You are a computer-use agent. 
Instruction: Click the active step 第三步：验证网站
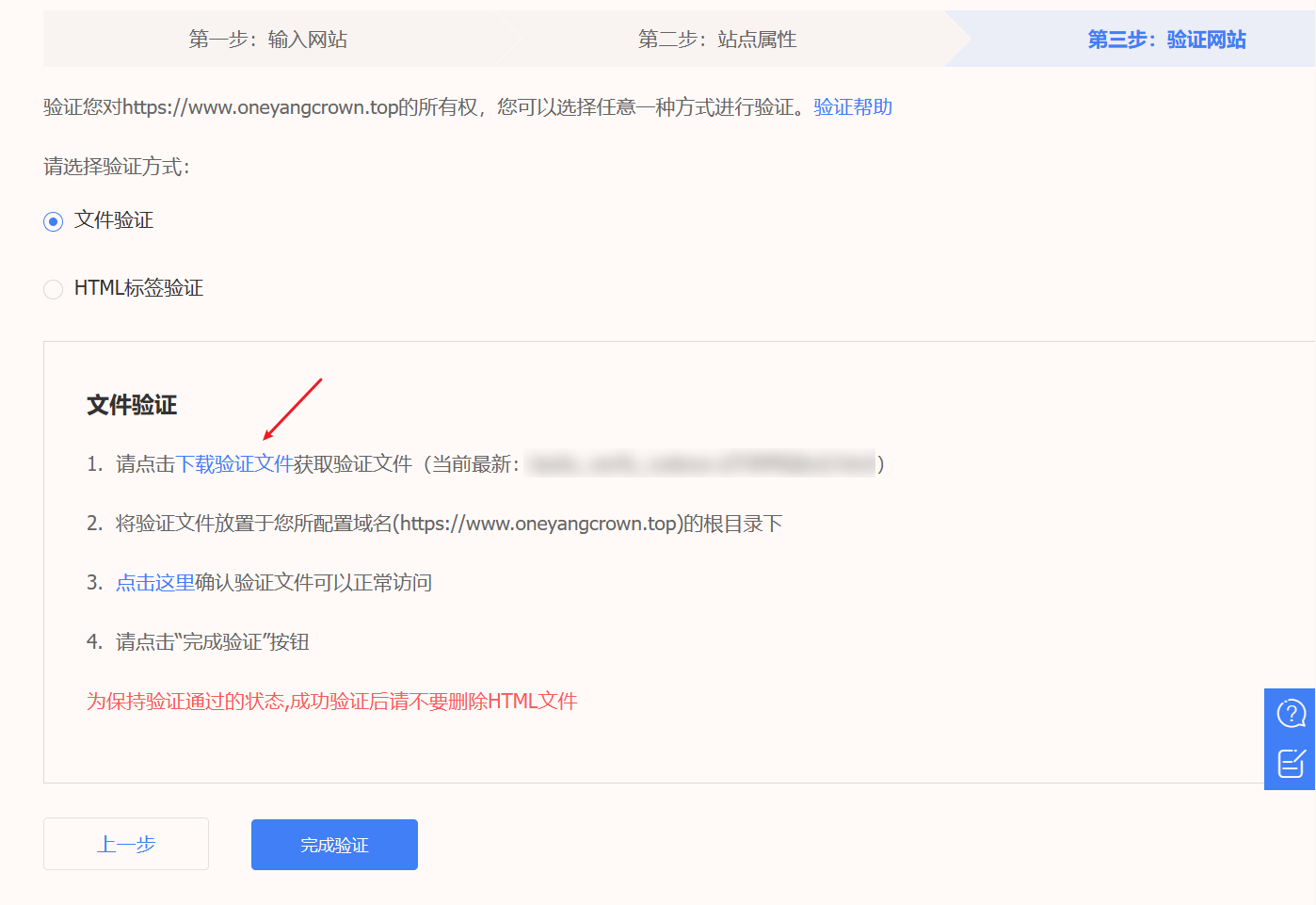tap(1166, 40)
